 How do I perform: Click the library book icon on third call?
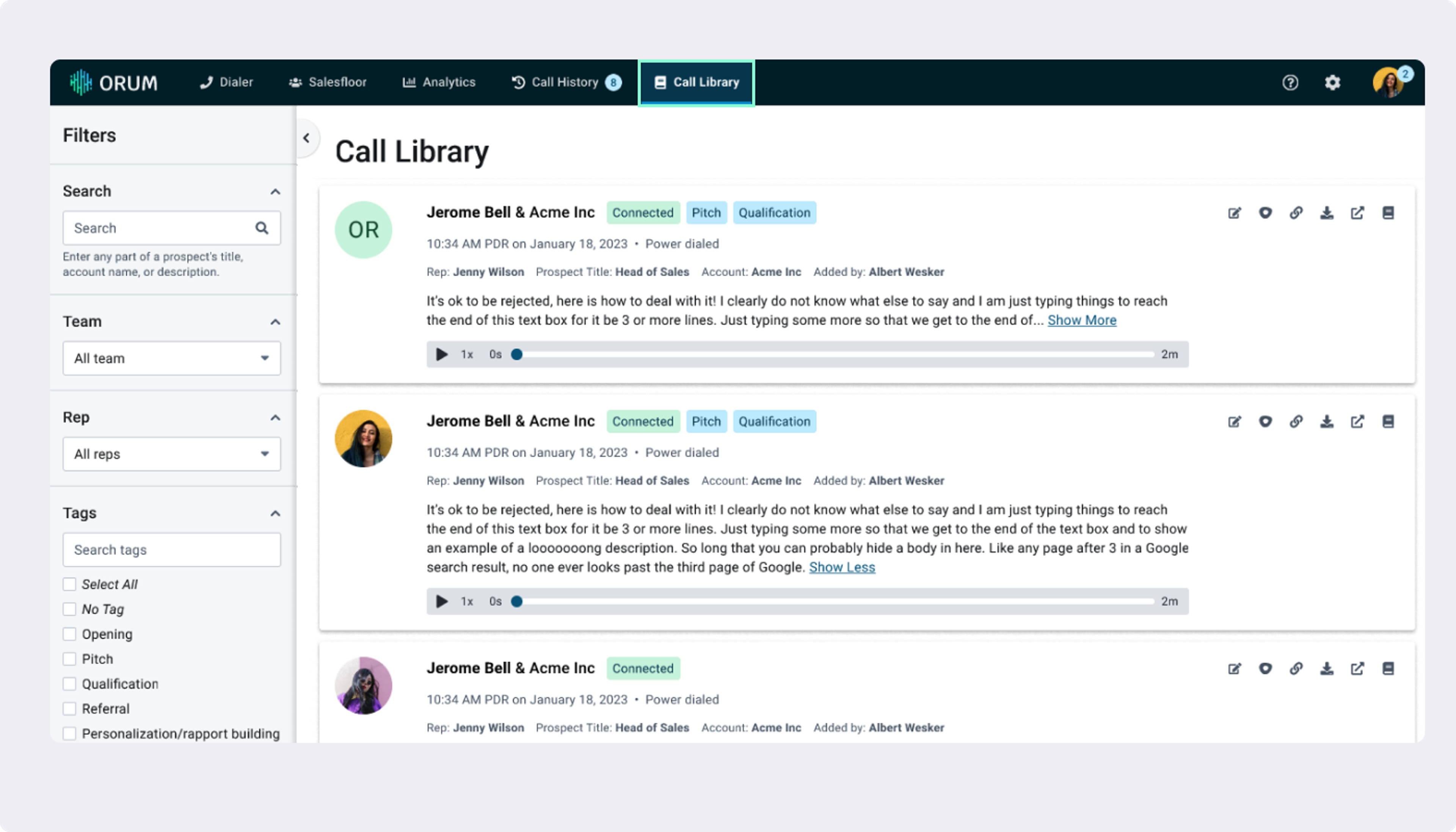(x=1388, y=669)
